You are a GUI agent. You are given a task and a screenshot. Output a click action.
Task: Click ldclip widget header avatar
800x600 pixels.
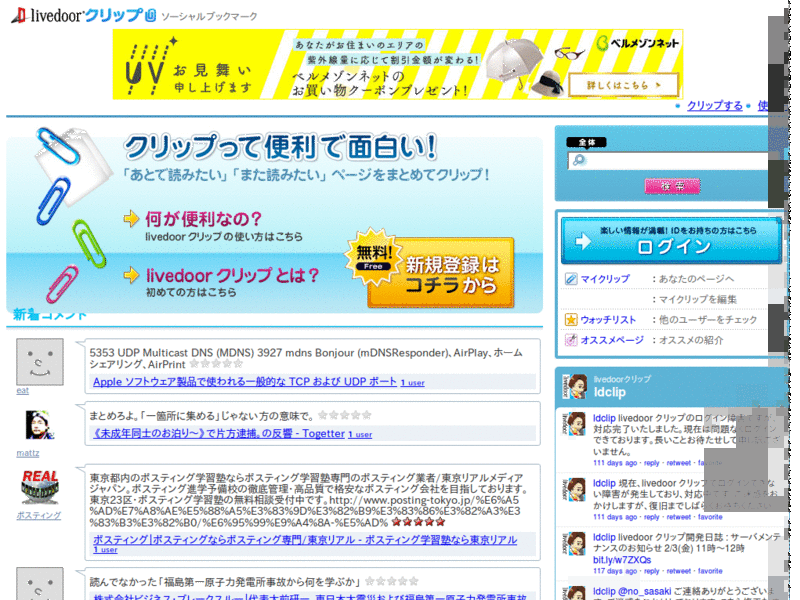(574, 386)
